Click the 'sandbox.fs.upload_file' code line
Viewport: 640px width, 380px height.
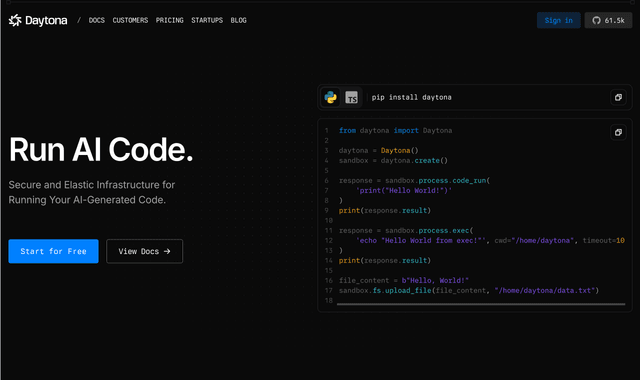(x=469, y=291)
